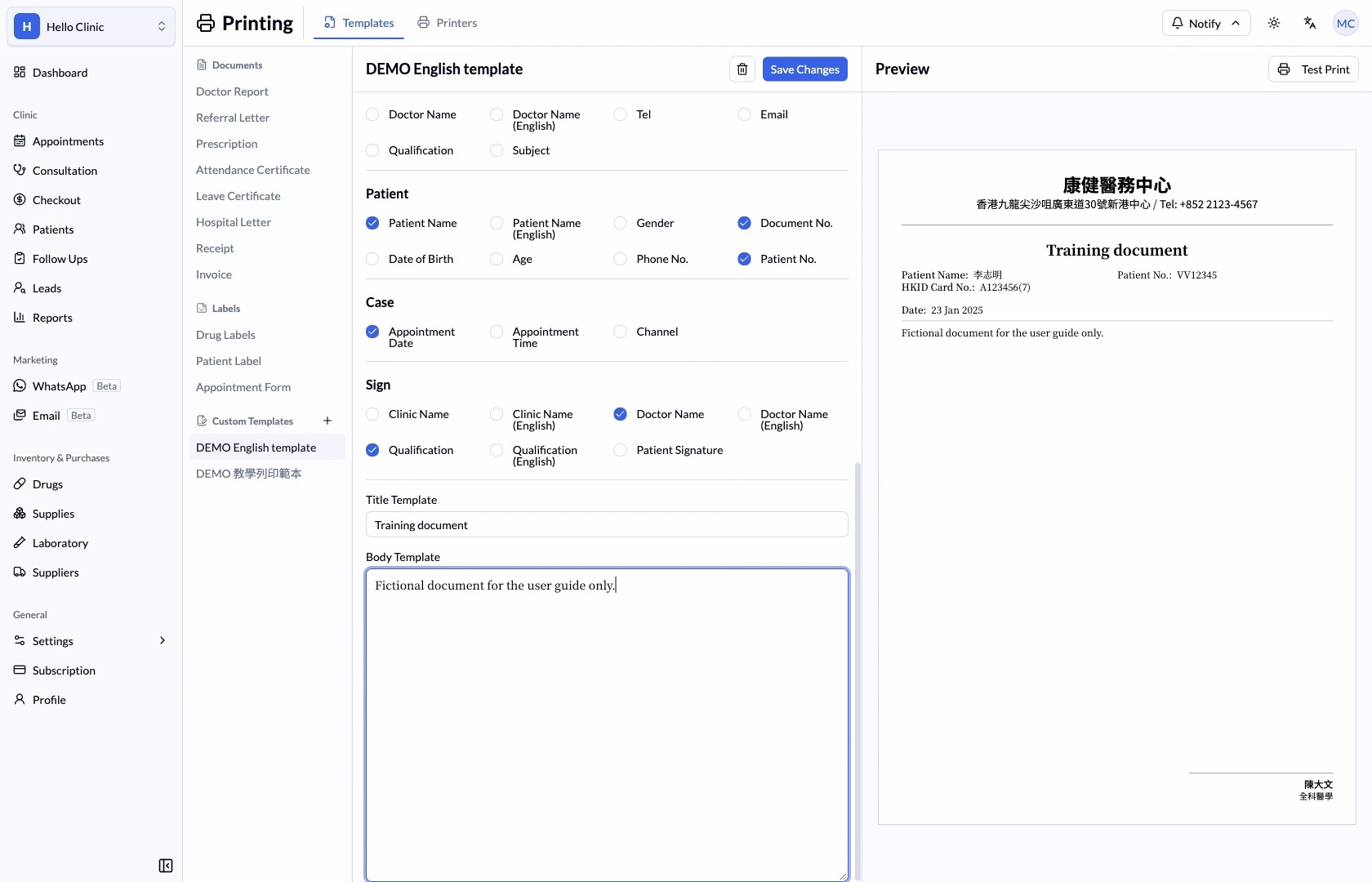Go to Settings in the sidebar
Image resolution: width=1372 pixels, height=882 pixels.
[91, 640]
